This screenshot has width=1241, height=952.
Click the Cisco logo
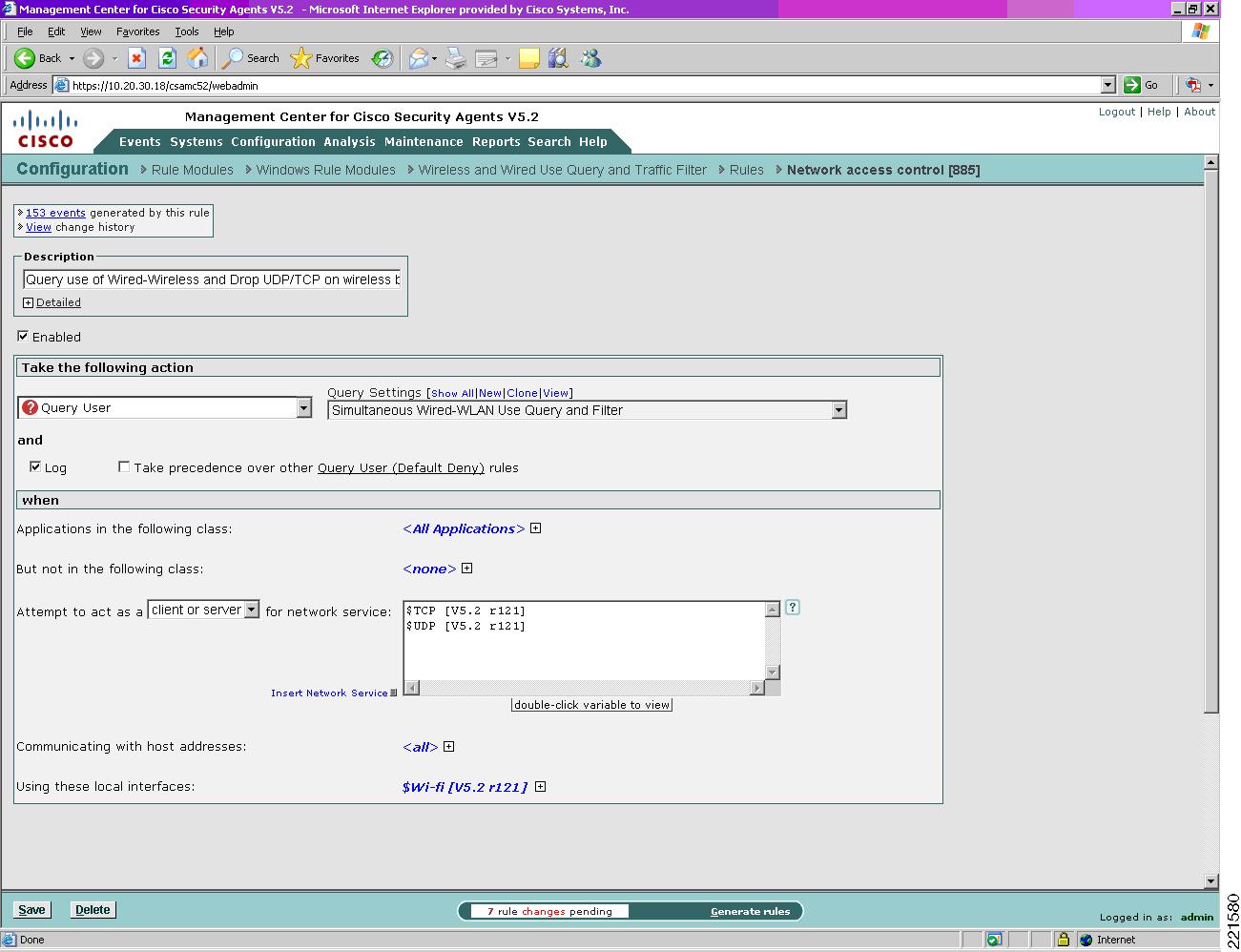(x=45, y=129)
